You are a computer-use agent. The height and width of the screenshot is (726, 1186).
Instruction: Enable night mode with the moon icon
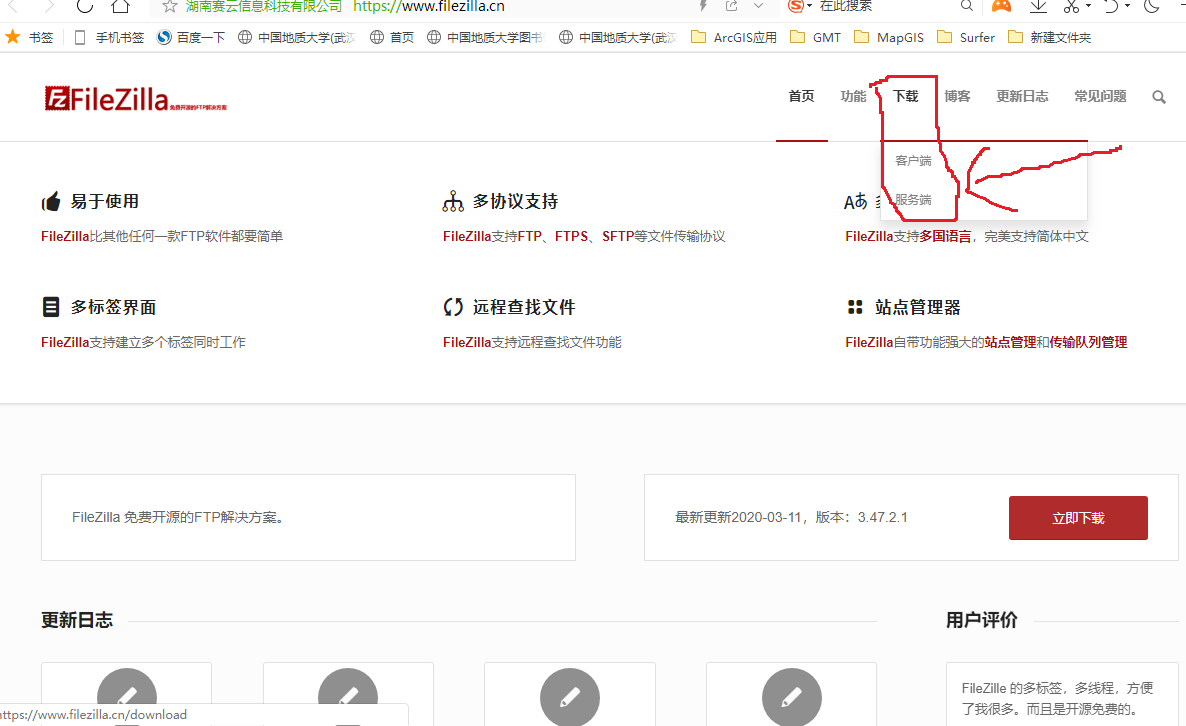(x=1153, y=7)
